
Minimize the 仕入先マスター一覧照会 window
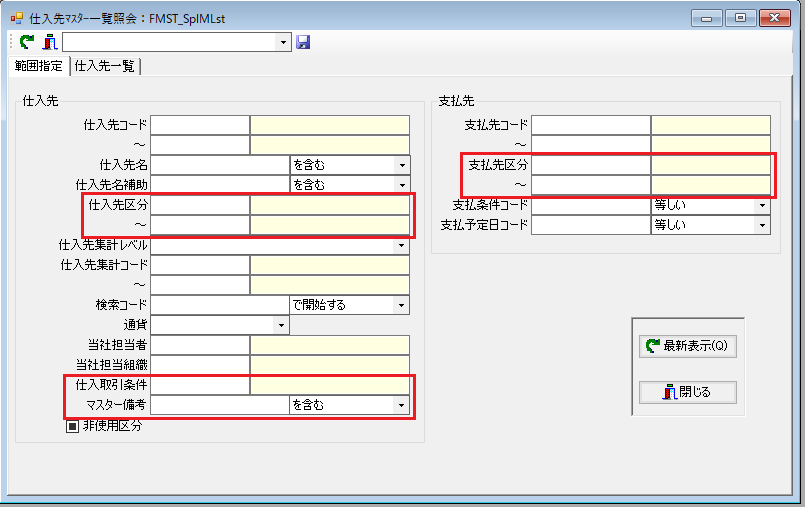click(x=707, y=18)
